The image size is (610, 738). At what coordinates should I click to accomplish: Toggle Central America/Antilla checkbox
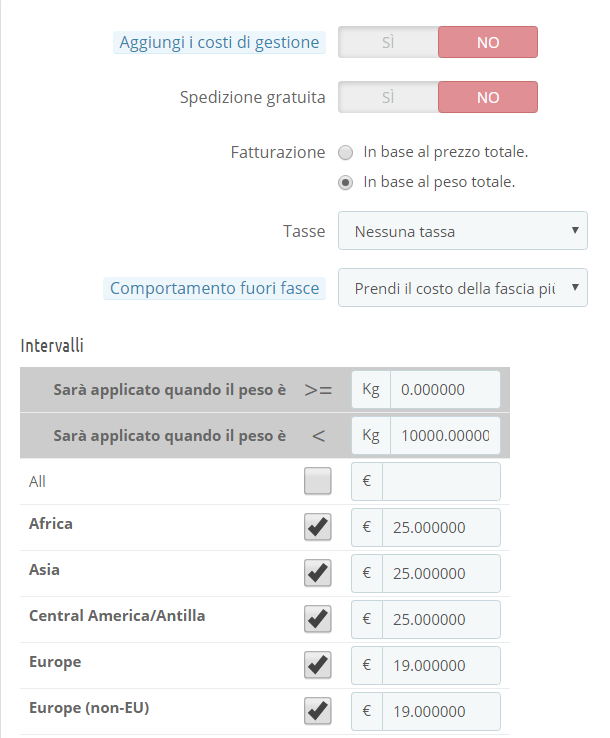(x=318, y=619)
